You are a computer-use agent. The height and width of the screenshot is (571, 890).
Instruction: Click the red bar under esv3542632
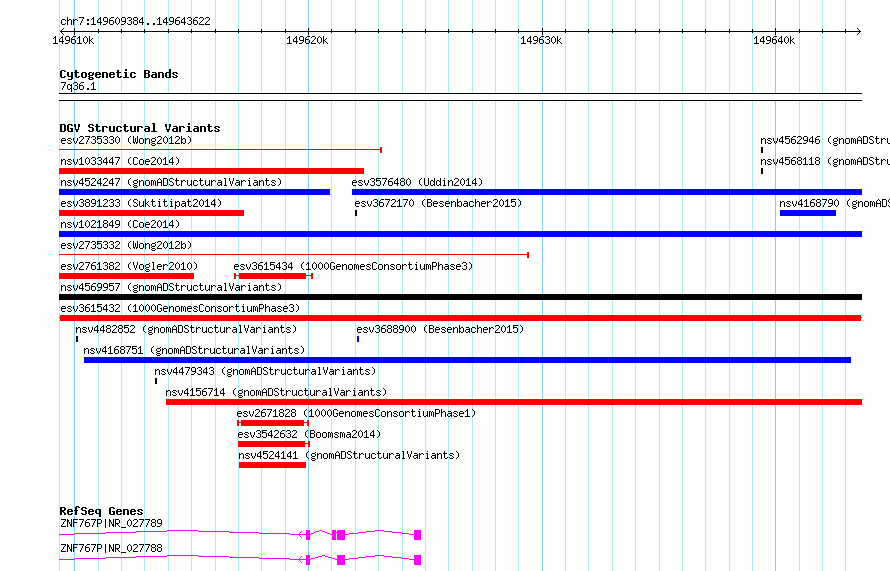[x=274, y=444]
